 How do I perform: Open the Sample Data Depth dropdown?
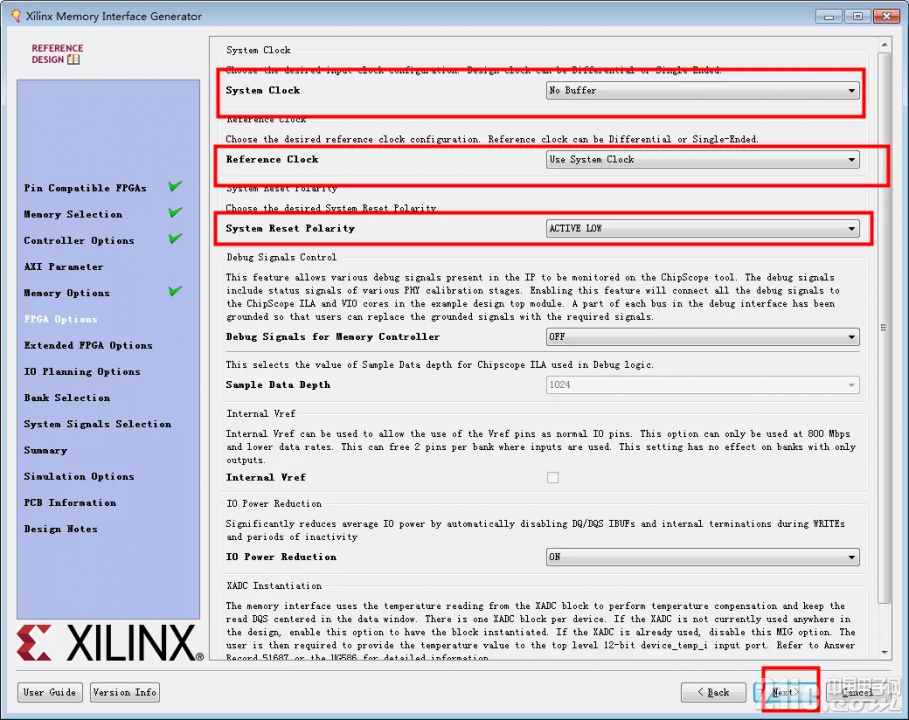pos(702,385)
